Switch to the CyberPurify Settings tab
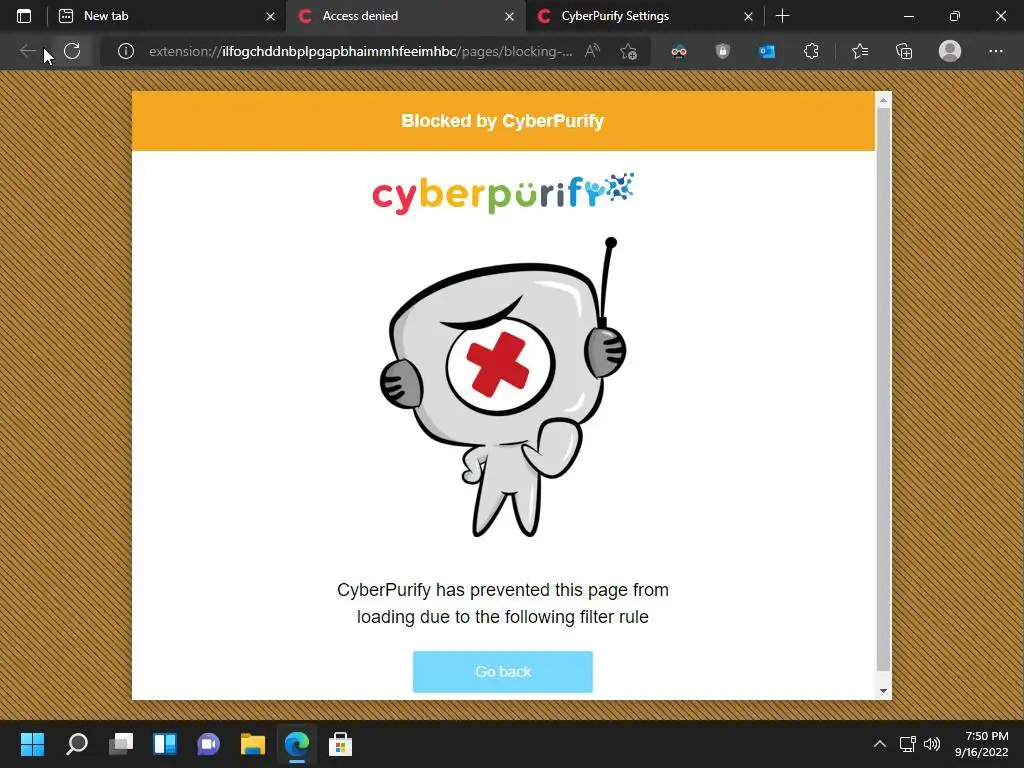Viewport: 1024px width, 768px height. point(644,16)
